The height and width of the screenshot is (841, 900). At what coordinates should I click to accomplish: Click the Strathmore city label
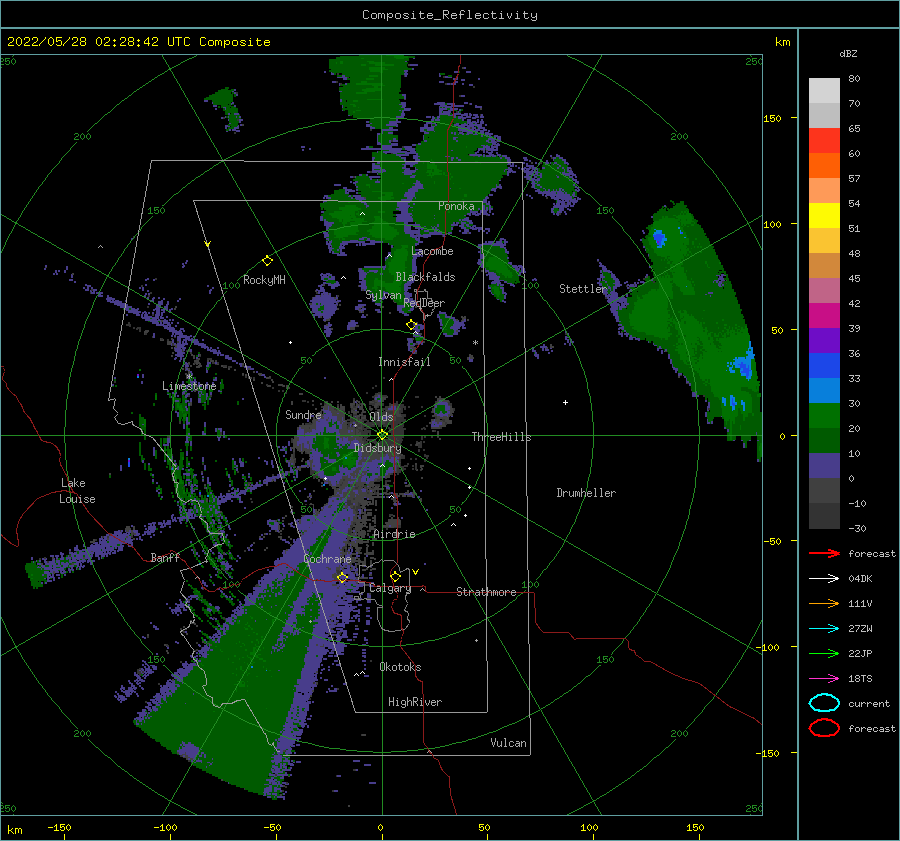click(x=486, y=592)
